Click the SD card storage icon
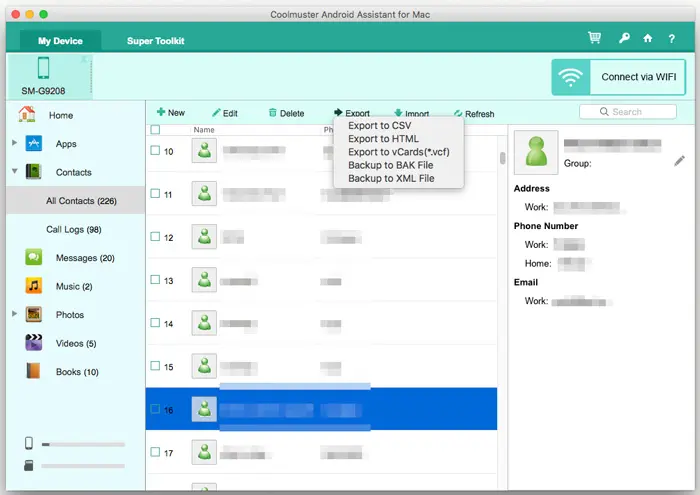700x495 pixels. [x=29, y=466]
